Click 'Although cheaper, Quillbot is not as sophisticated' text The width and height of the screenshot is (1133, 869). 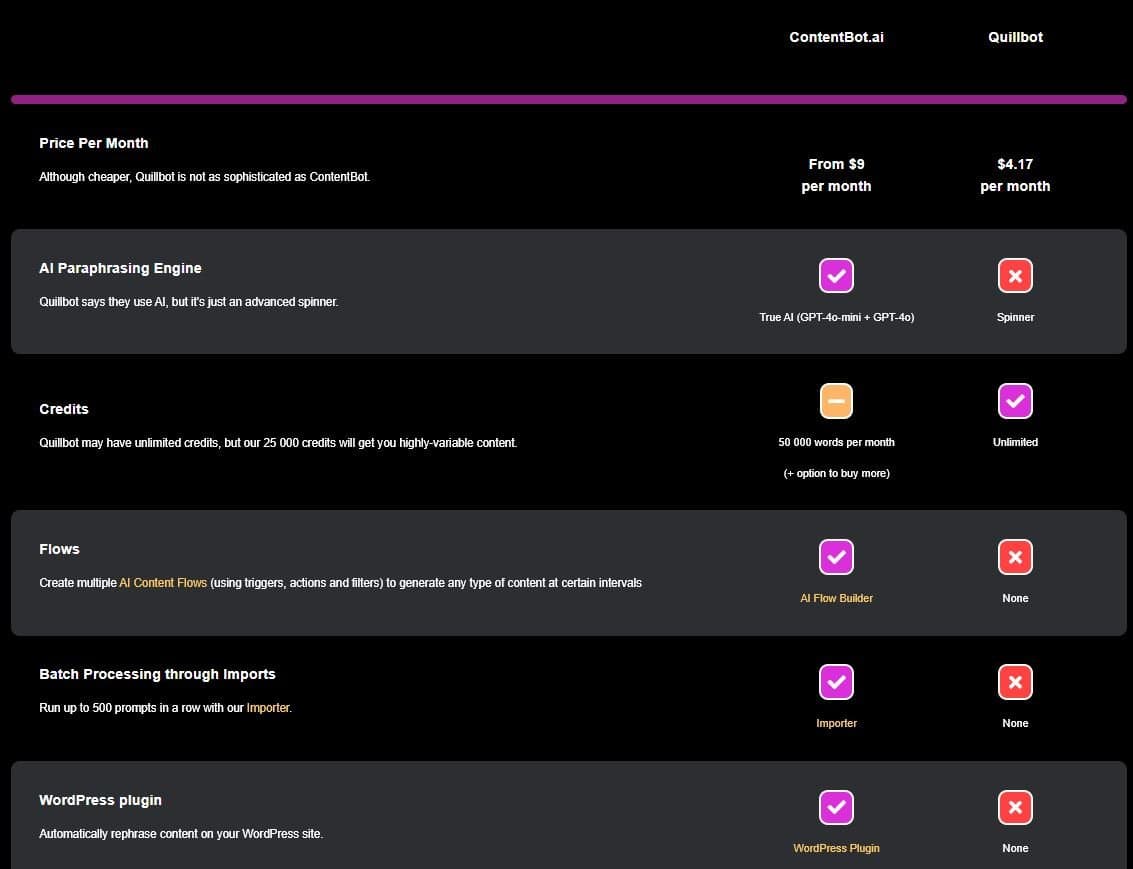coord(204,177)
